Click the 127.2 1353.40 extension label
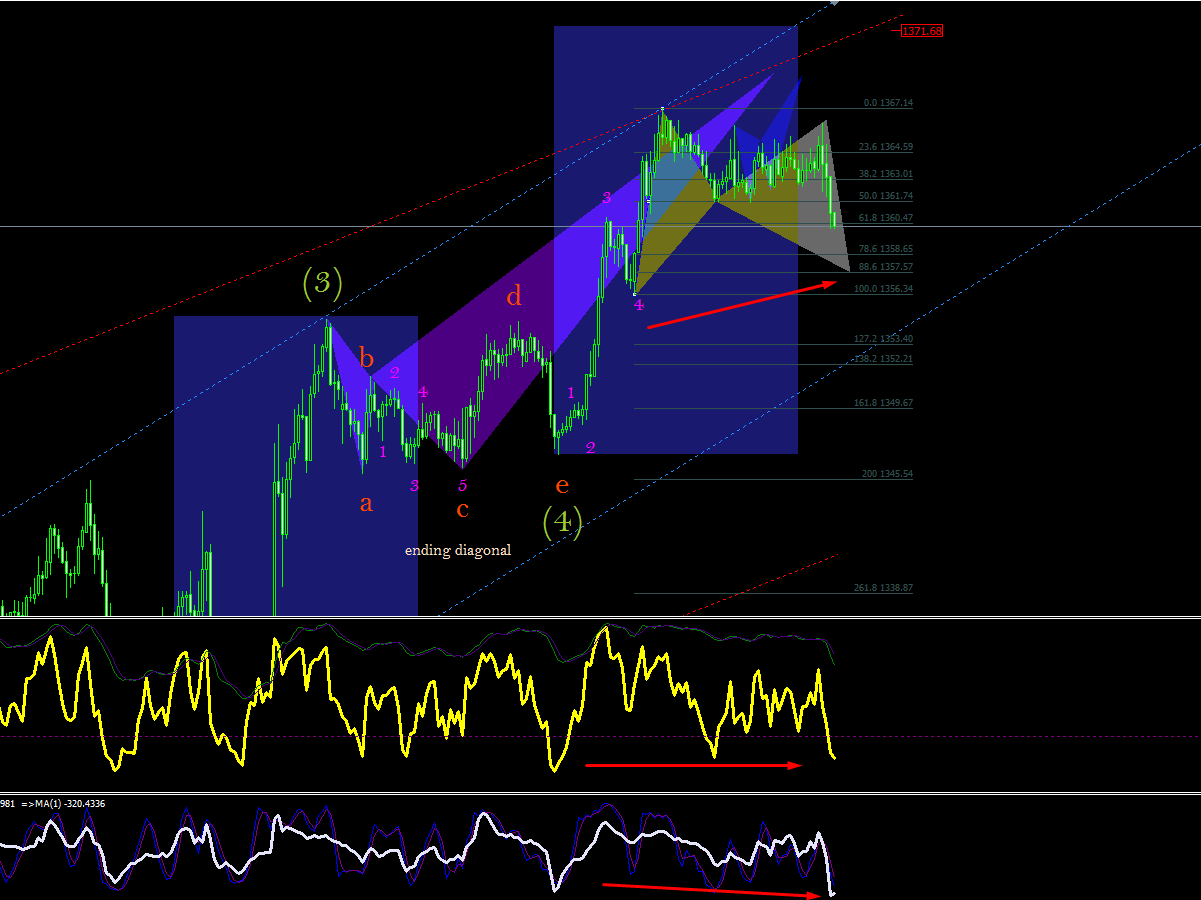1201x900 pixels. click(x=884, y=339)
